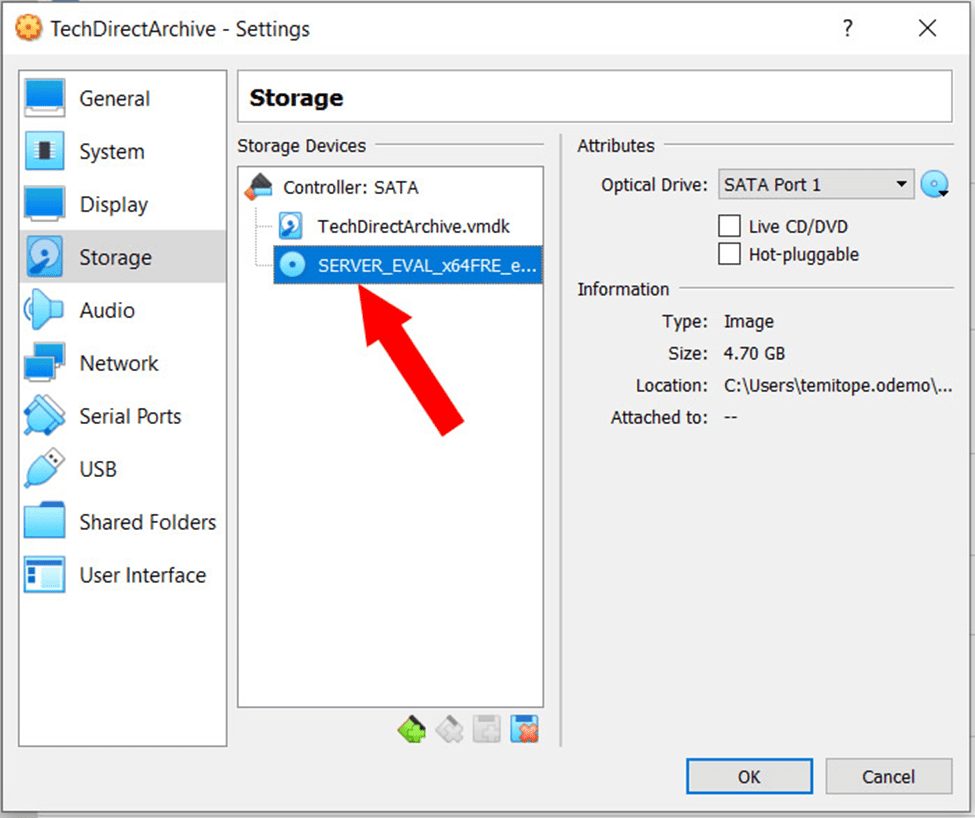975x818 pixels.
Task: Enable the Hot-pluggable checkbox
Action: (729, 254)
